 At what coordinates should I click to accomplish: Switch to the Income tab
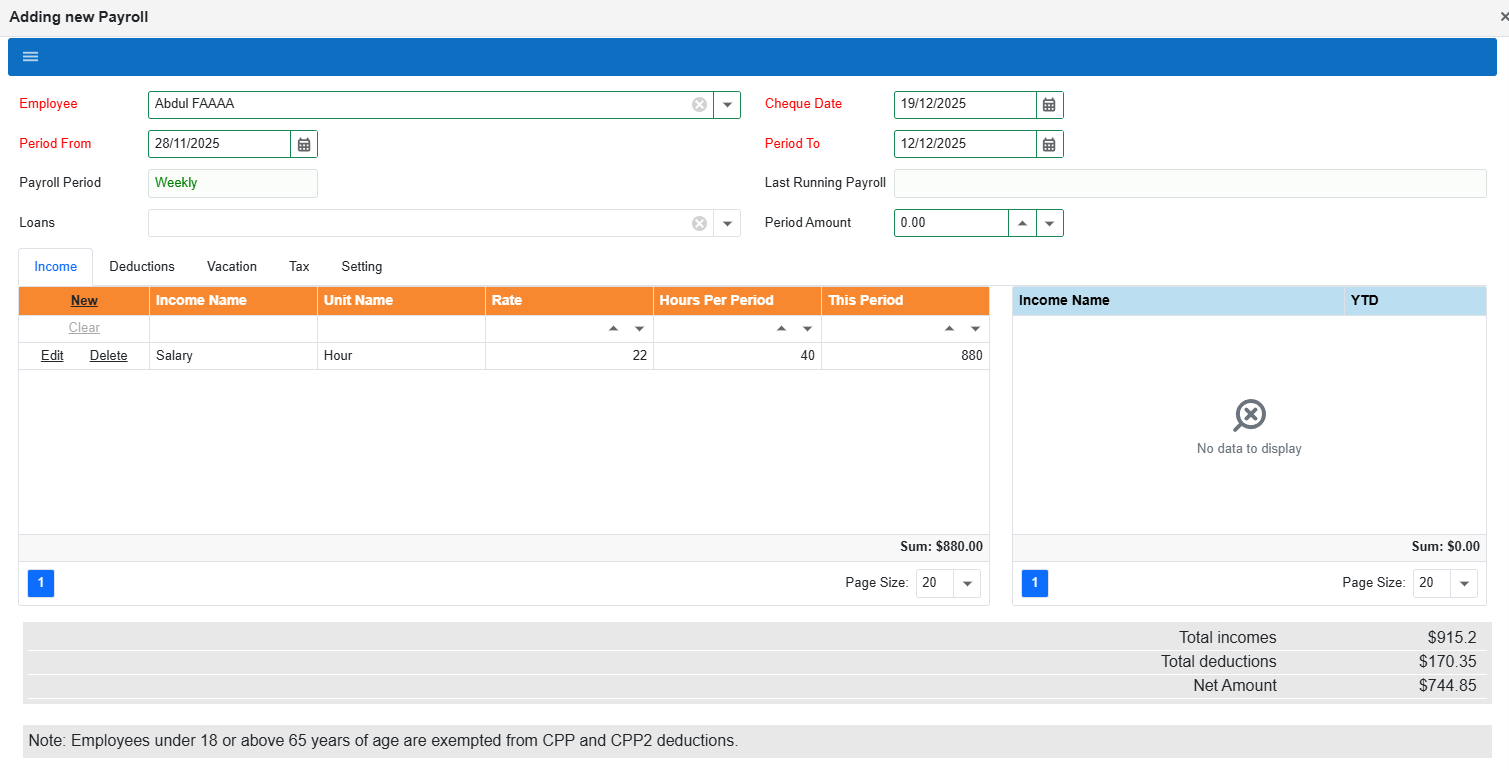(x=56, y=267)
